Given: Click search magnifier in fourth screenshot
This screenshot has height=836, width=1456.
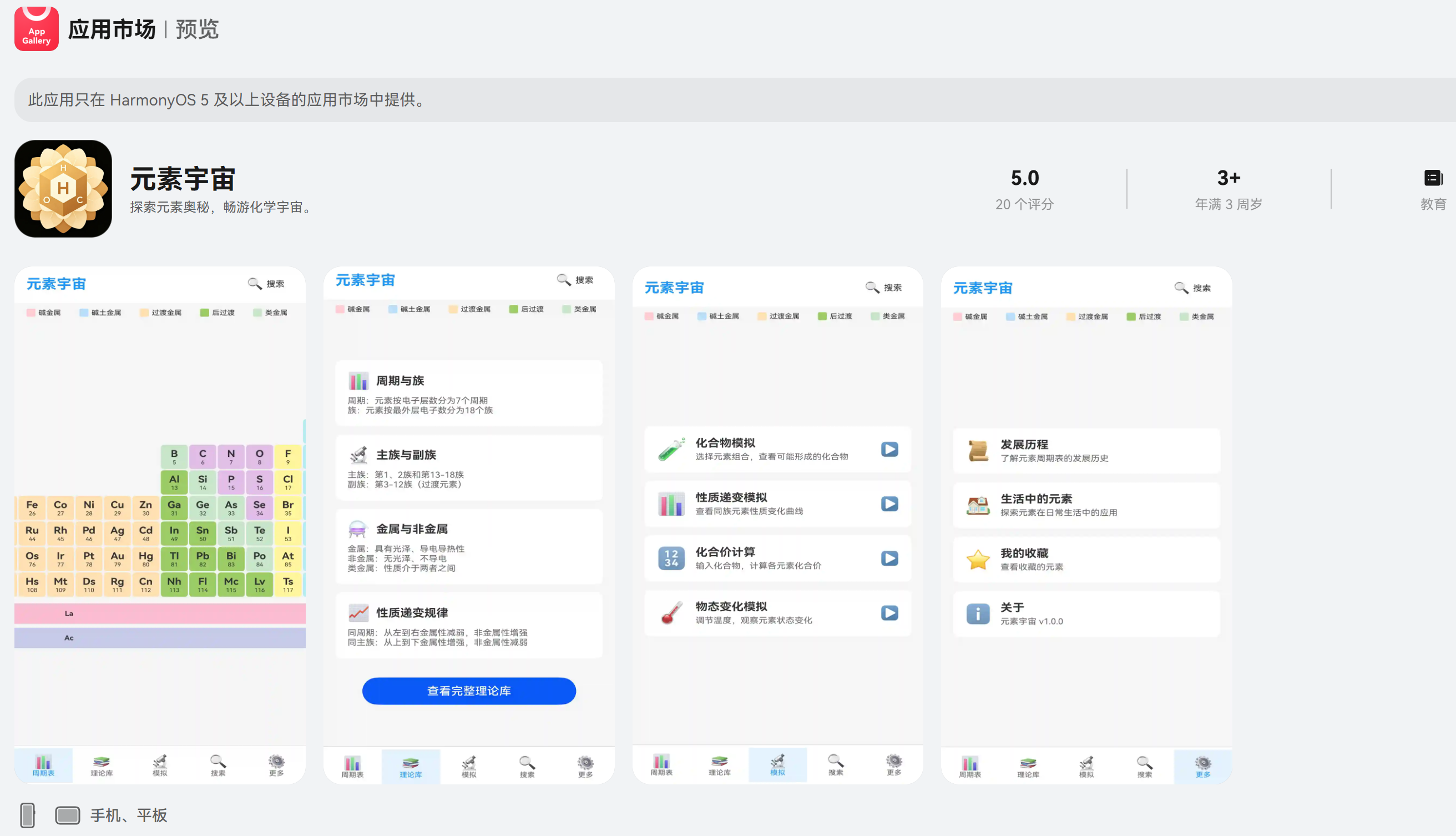Looking at the screenshot, I should tap(1181, 288).
